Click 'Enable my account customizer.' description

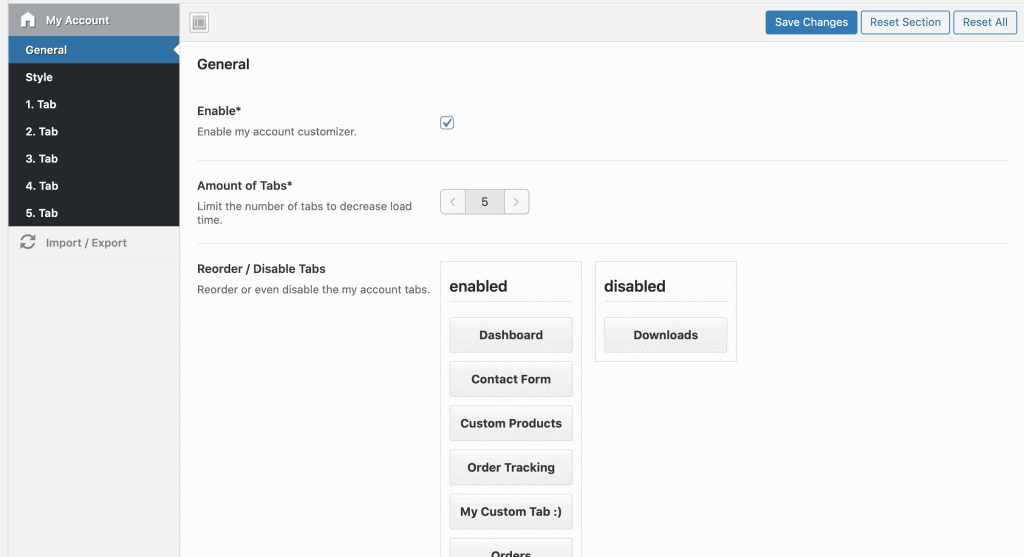point(277,131)
